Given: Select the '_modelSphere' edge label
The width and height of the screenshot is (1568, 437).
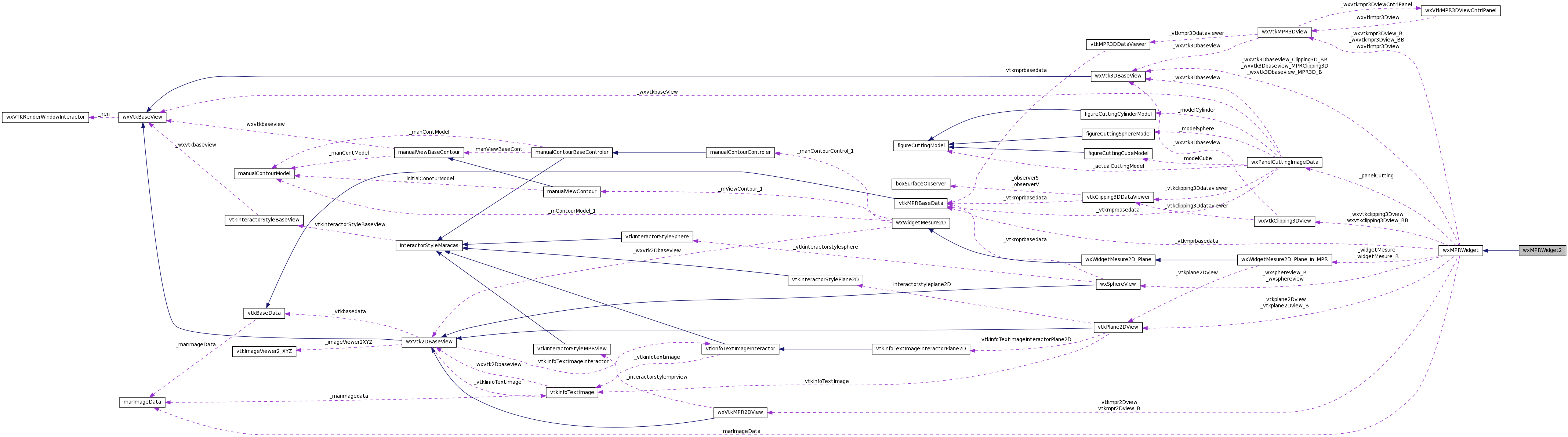Looking at the screenshot, I should (1197, 129).
